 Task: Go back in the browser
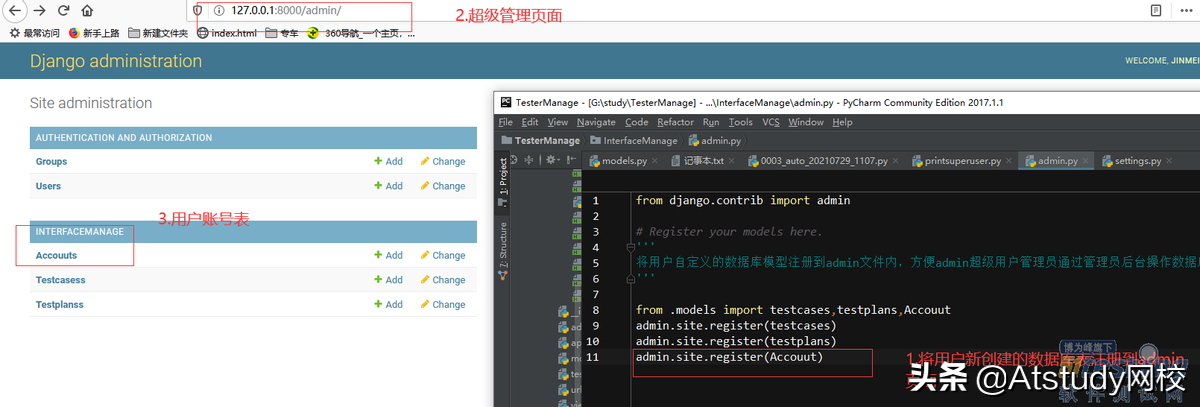[13, 10]
